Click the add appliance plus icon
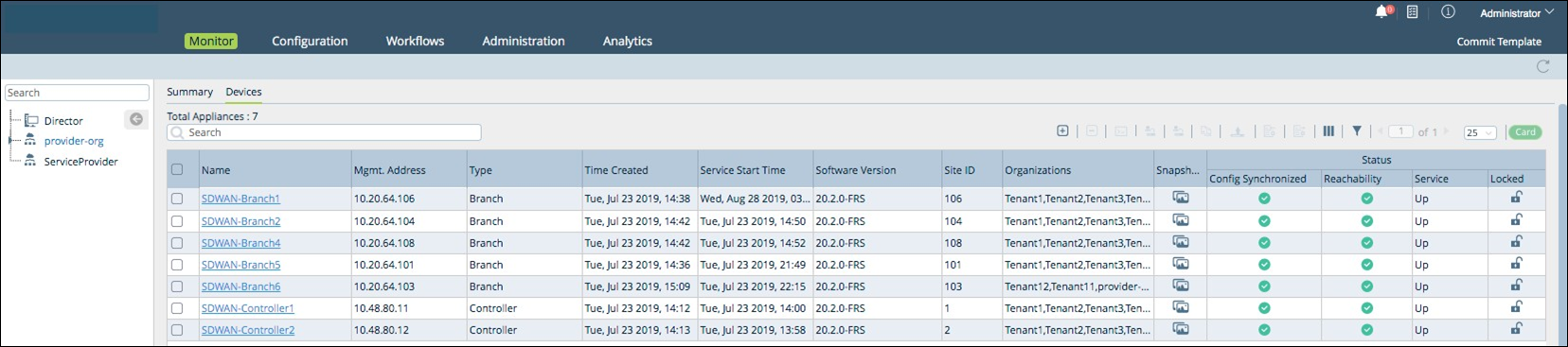Screen dimensions: 1568x347 (1062, 131)
